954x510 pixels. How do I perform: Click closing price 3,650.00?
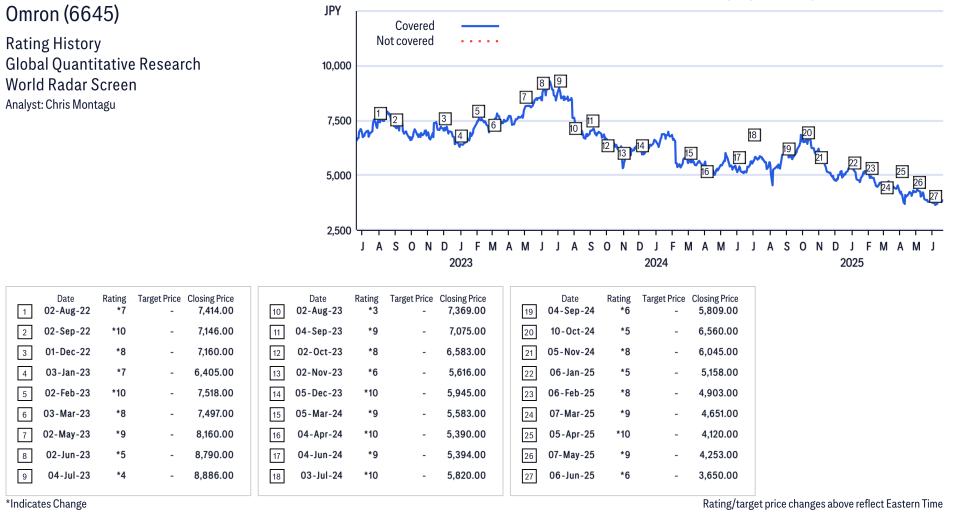pos(719,475)
